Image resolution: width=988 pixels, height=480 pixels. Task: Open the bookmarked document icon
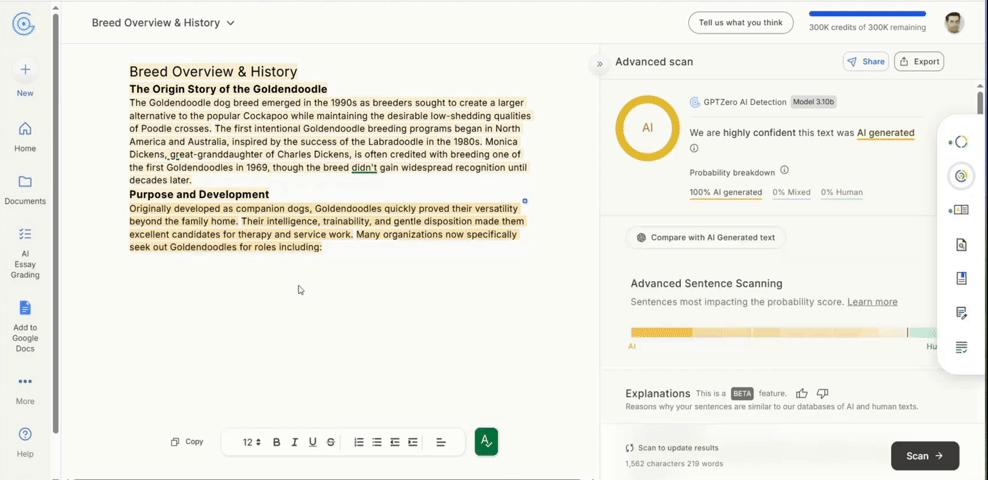pos(961,278)
